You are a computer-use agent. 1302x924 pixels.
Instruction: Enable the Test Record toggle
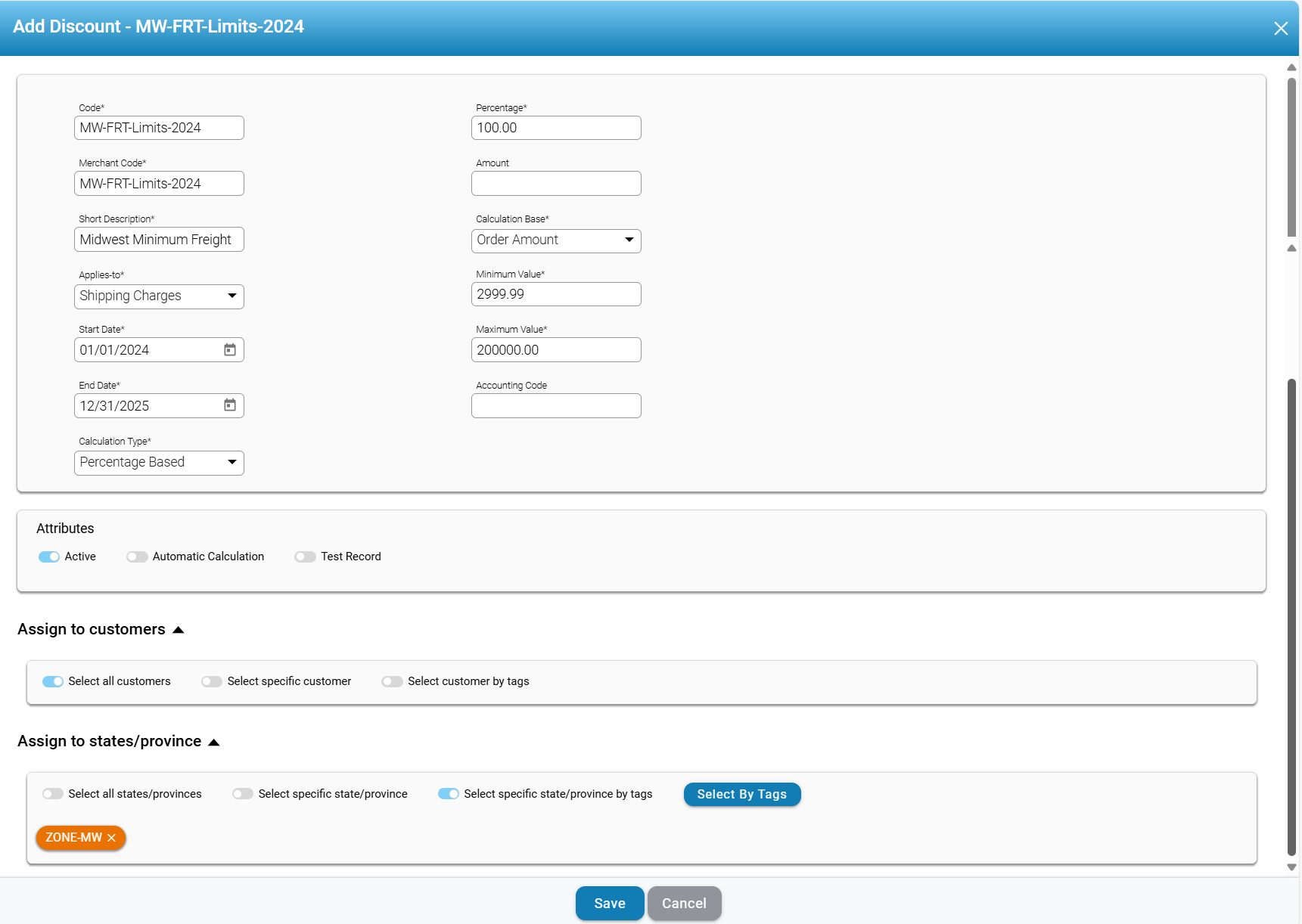[x=305, y=557]
